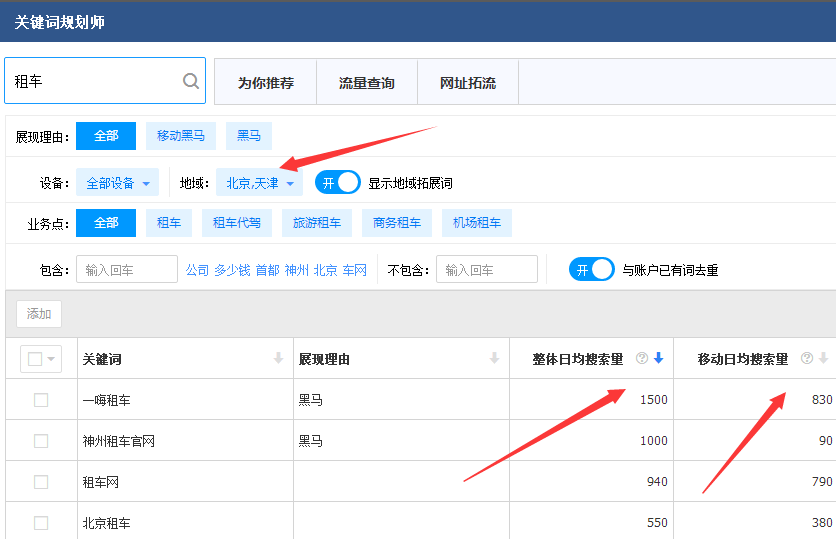The image size is (836, 539).
Task: Sort 展现理由 column with arrow icon
Action: 494,358
